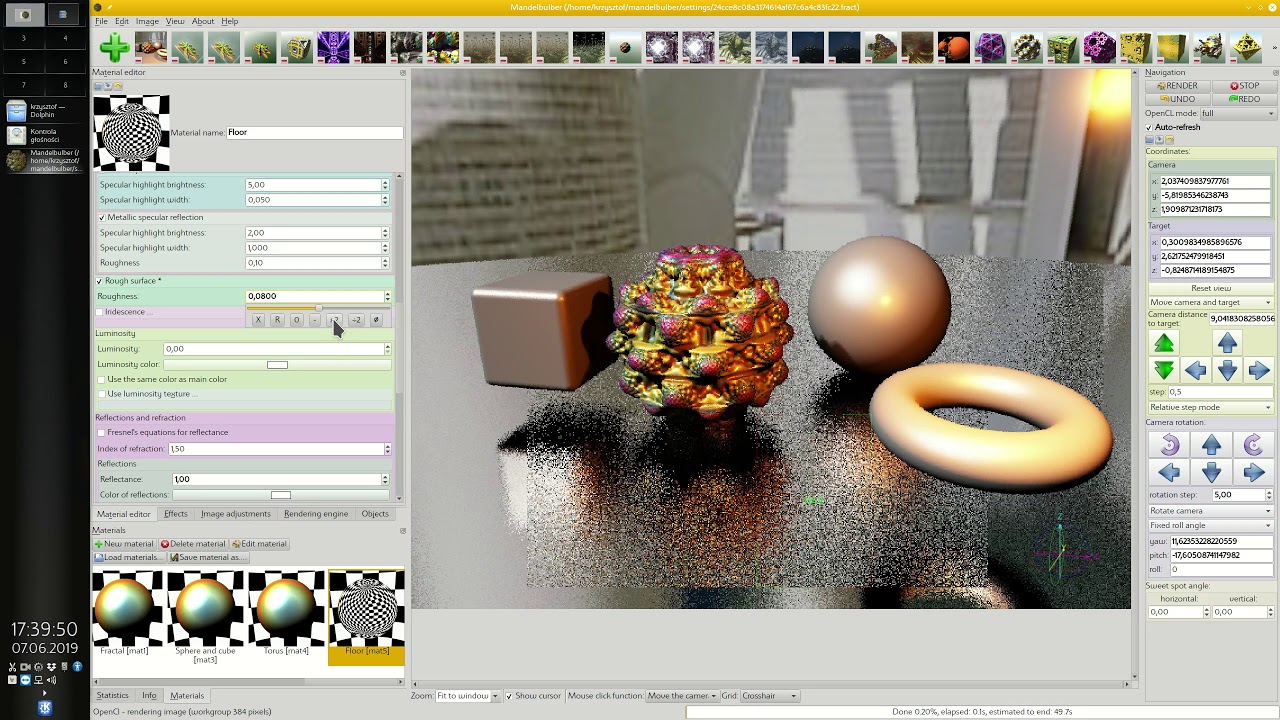Click the R reset button on slider popup
This screenshot has height=720, width=1280.
pyautogui.click(x=277, y=320)
